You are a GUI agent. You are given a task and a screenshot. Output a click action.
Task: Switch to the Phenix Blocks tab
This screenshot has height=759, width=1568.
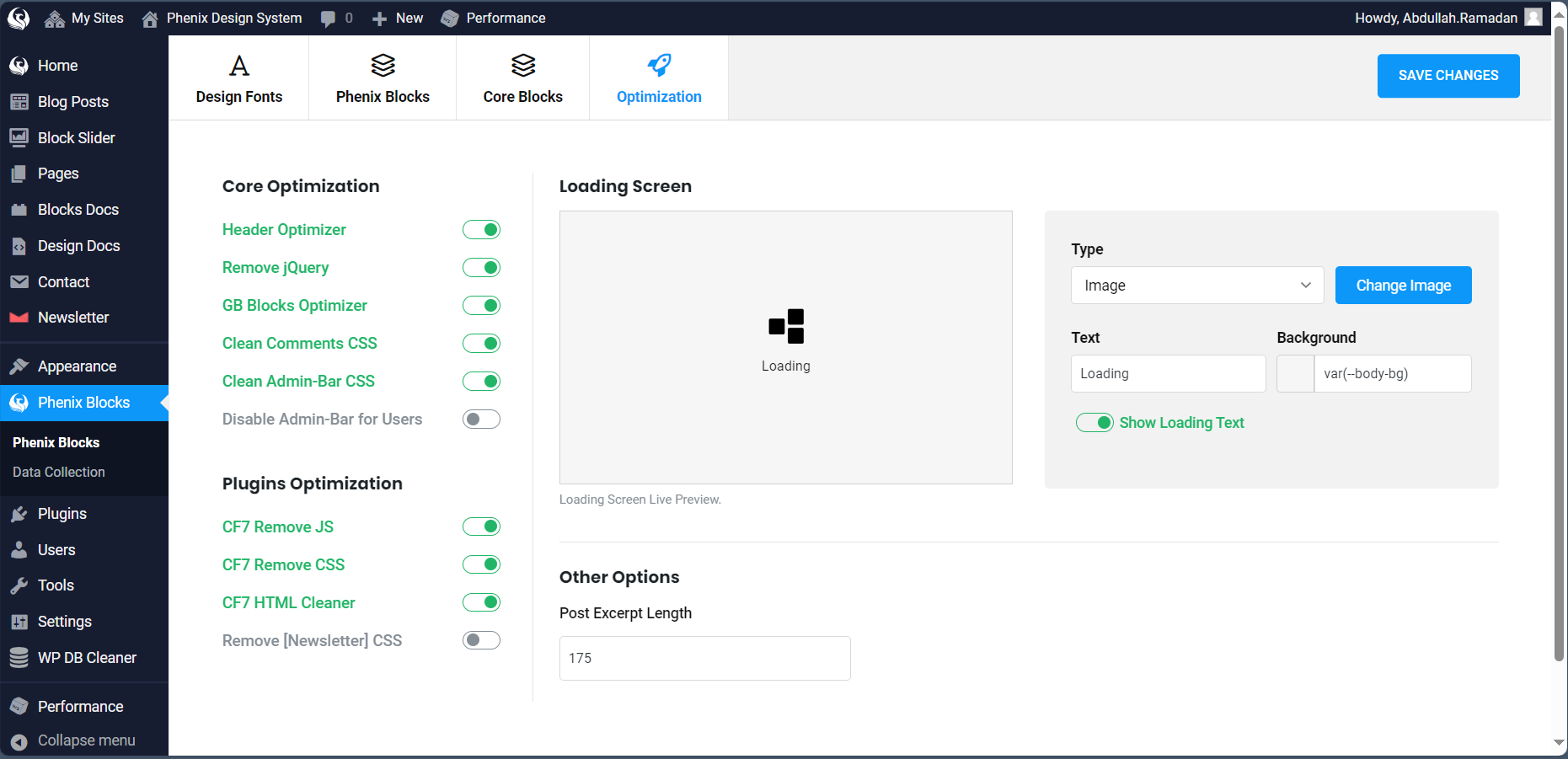[x=383, y=78]
